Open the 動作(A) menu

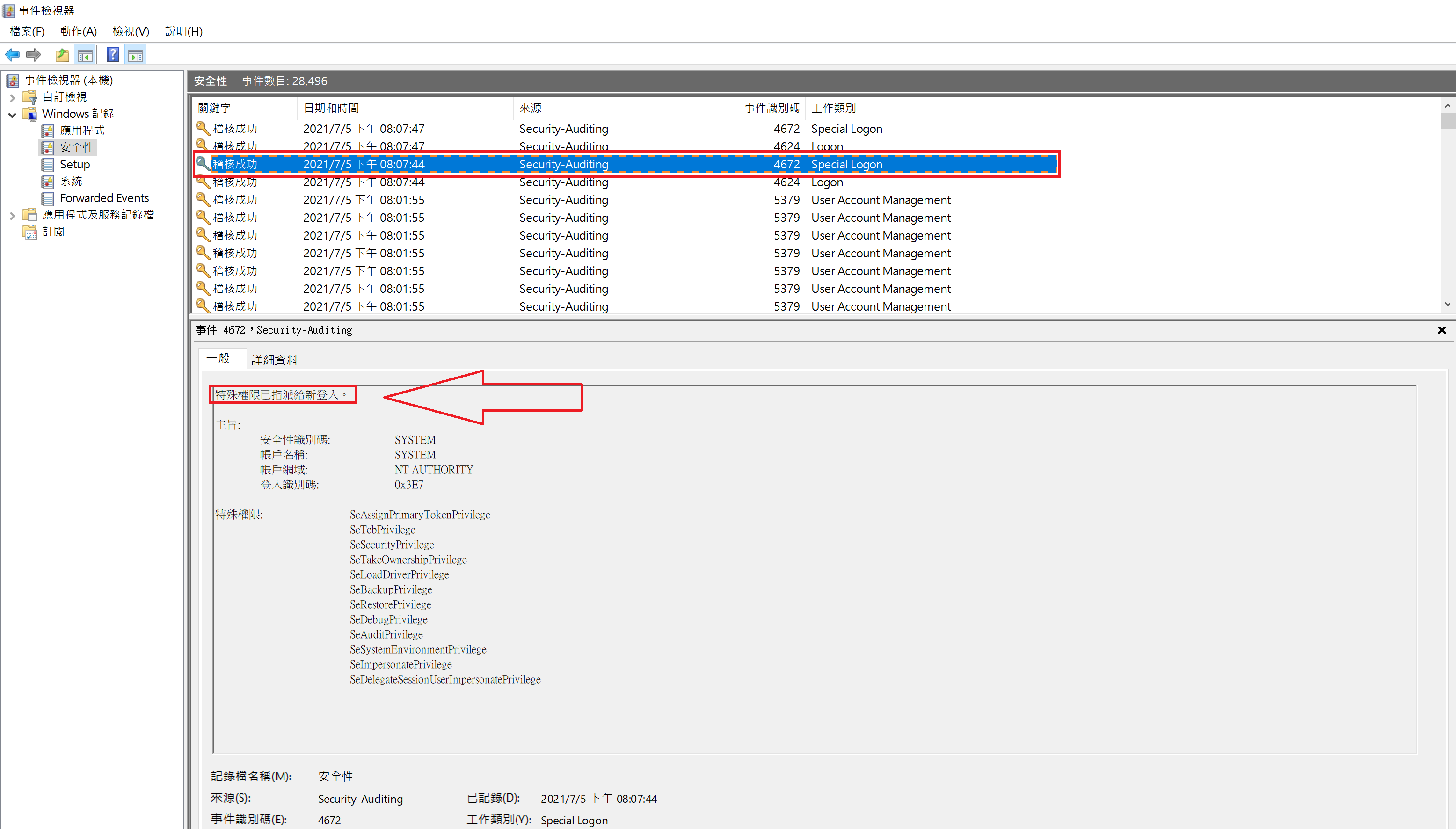point(79,31)
